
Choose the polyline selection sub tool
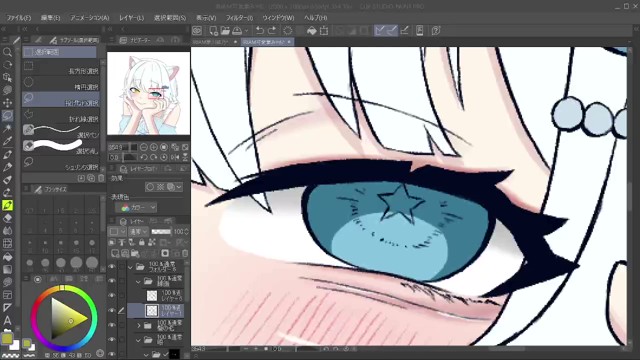point(61,115)
